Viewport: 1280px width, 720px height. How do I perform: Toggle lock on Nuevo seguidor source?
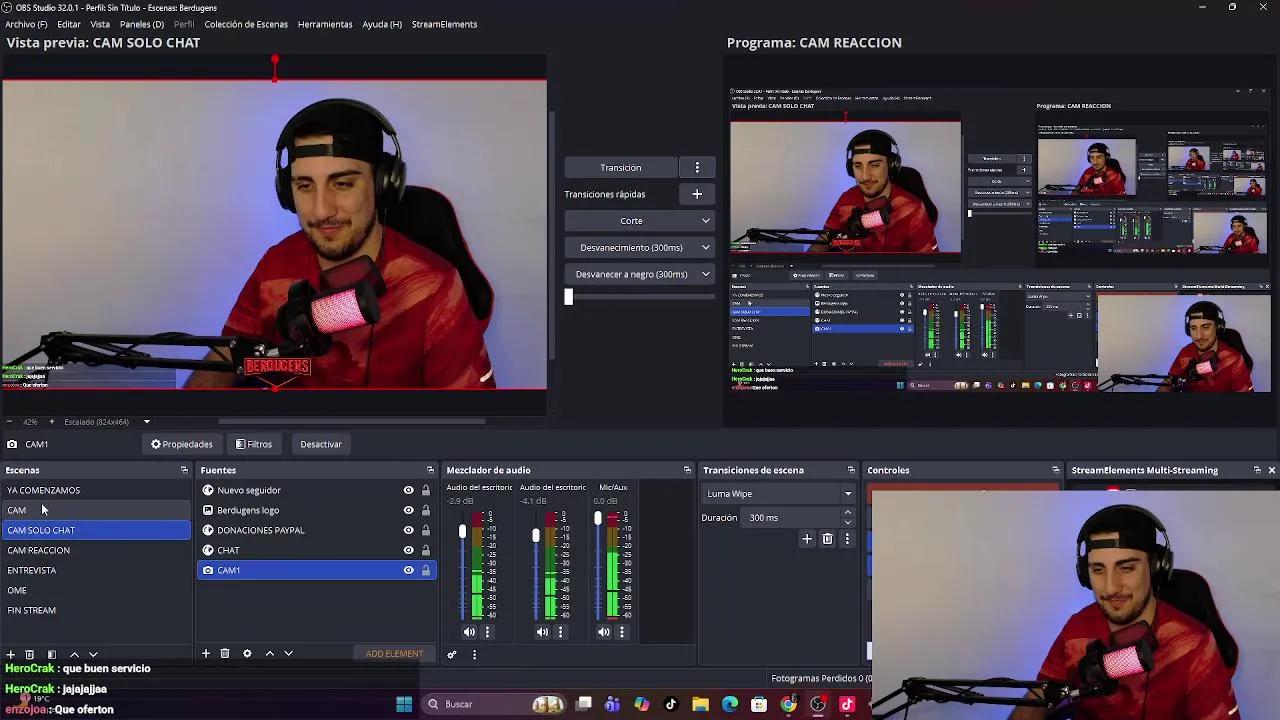click(x=426, y=490)
